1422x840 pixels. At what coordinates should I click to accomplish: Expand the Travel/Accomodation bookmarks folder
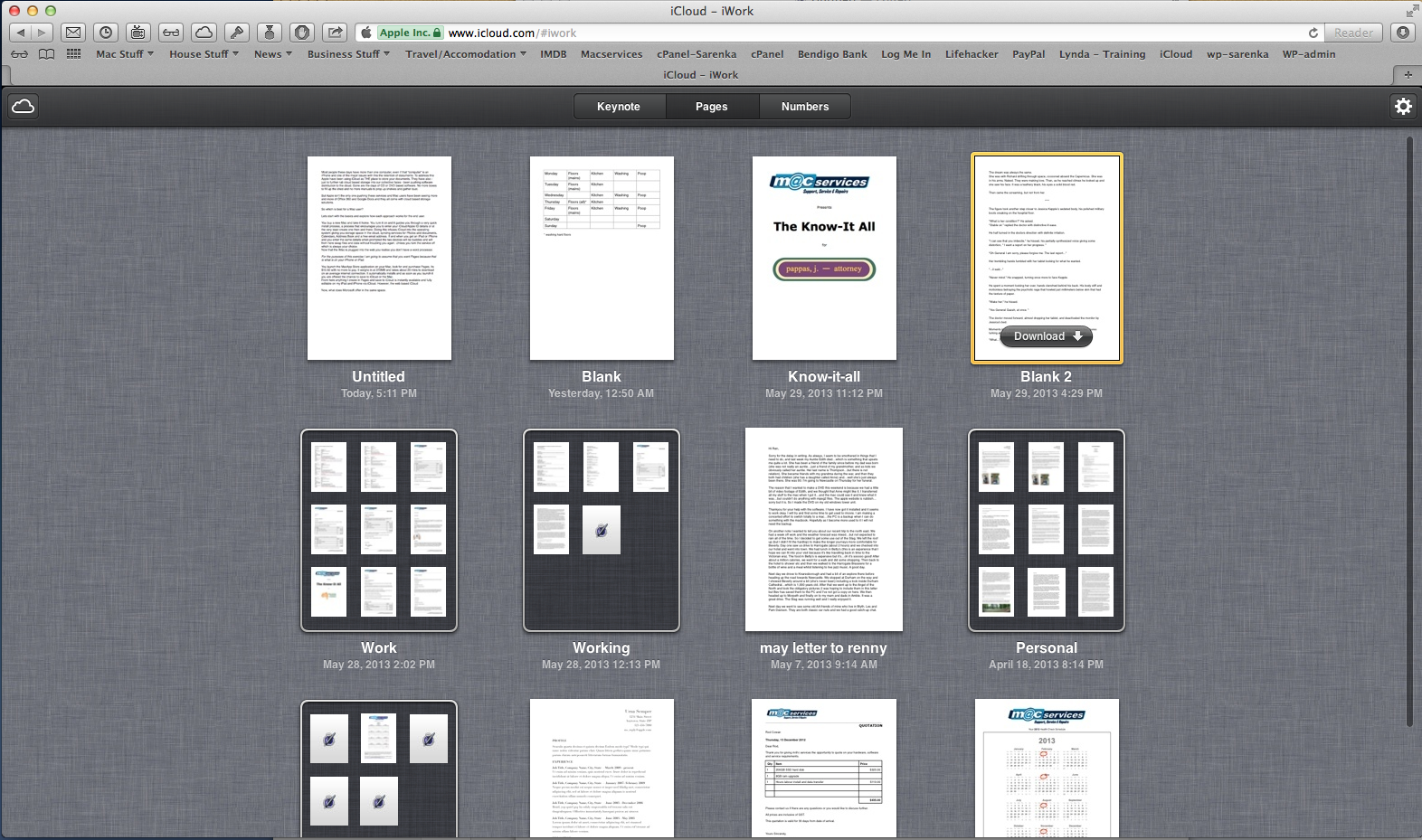click(465, 54)
